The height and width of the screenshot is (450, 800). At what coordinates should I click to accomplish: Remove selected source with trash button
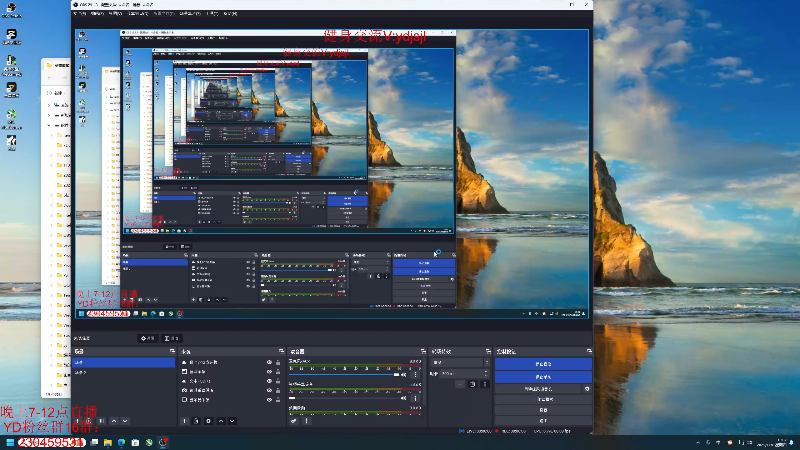tap(196, 421)
